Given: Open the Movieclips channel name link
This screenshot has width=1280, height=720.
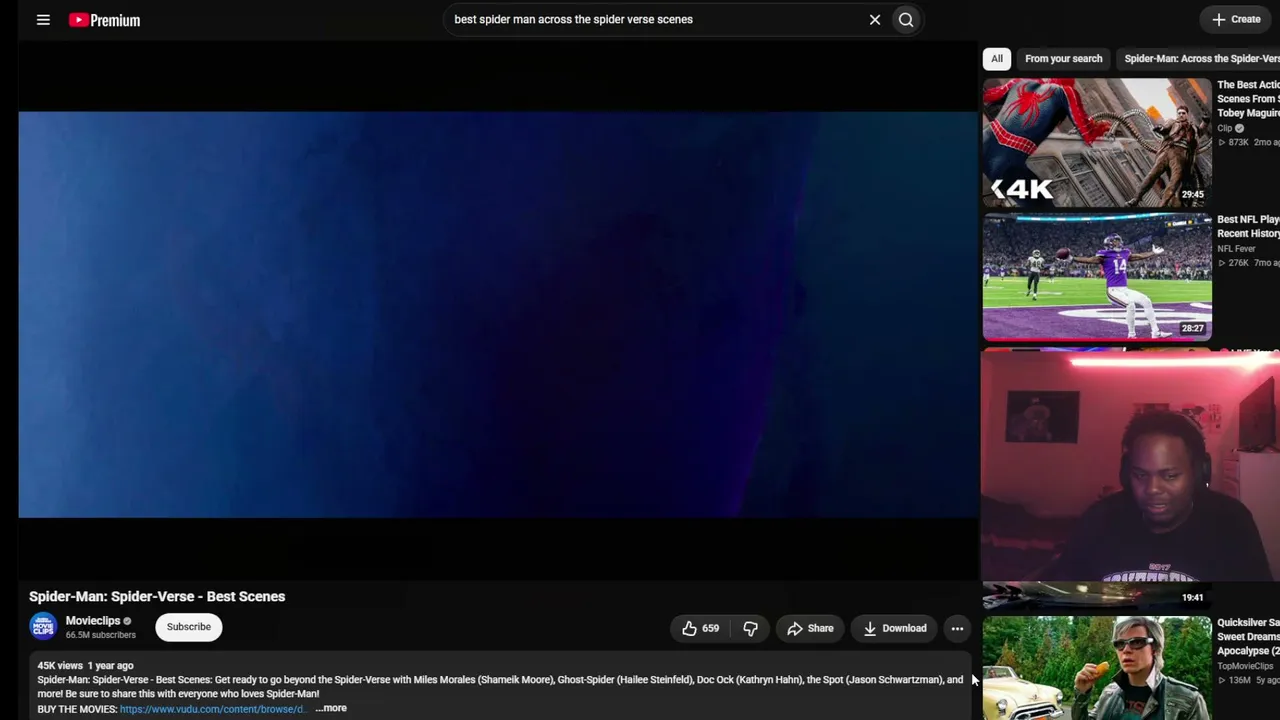Looking at the screenshot, I should click(93, 621).
